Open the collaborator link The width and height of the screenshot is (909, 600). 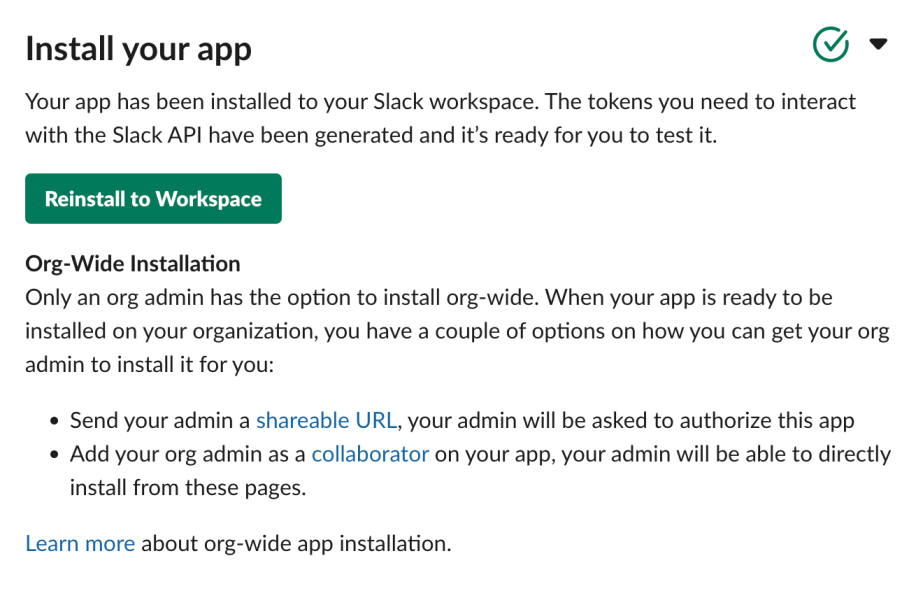click(x=370, y=454)
